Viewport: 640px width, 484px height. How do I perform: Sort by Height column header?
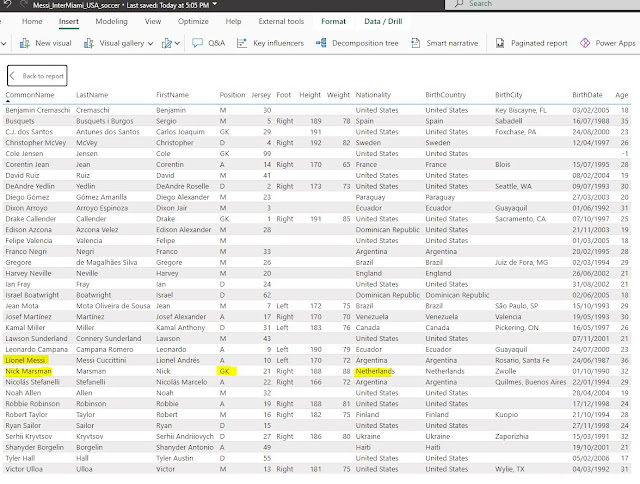[310, 95]
